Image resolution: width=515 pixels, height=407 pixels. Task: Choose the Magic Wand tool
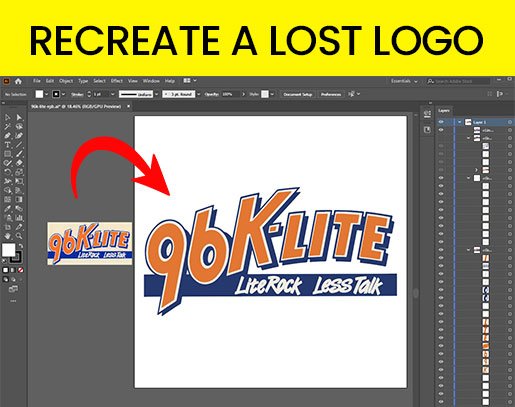8,126
